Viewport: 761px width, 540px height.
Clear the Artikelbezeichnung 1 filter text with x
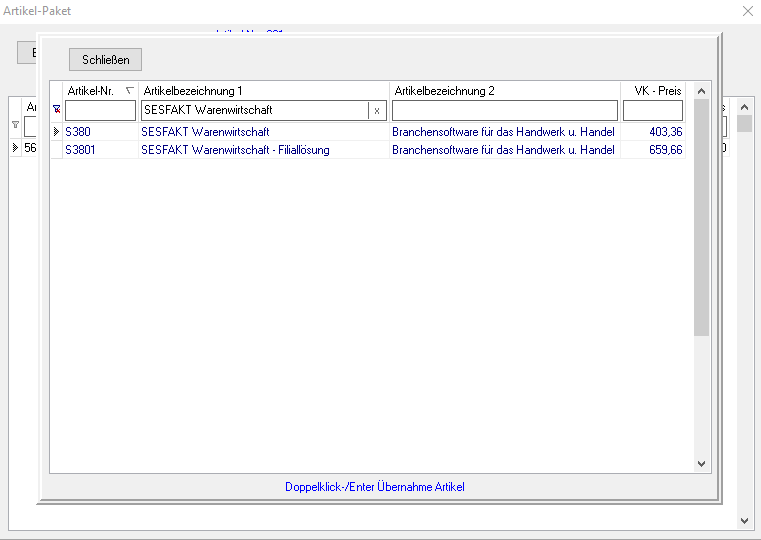[377, 111]
